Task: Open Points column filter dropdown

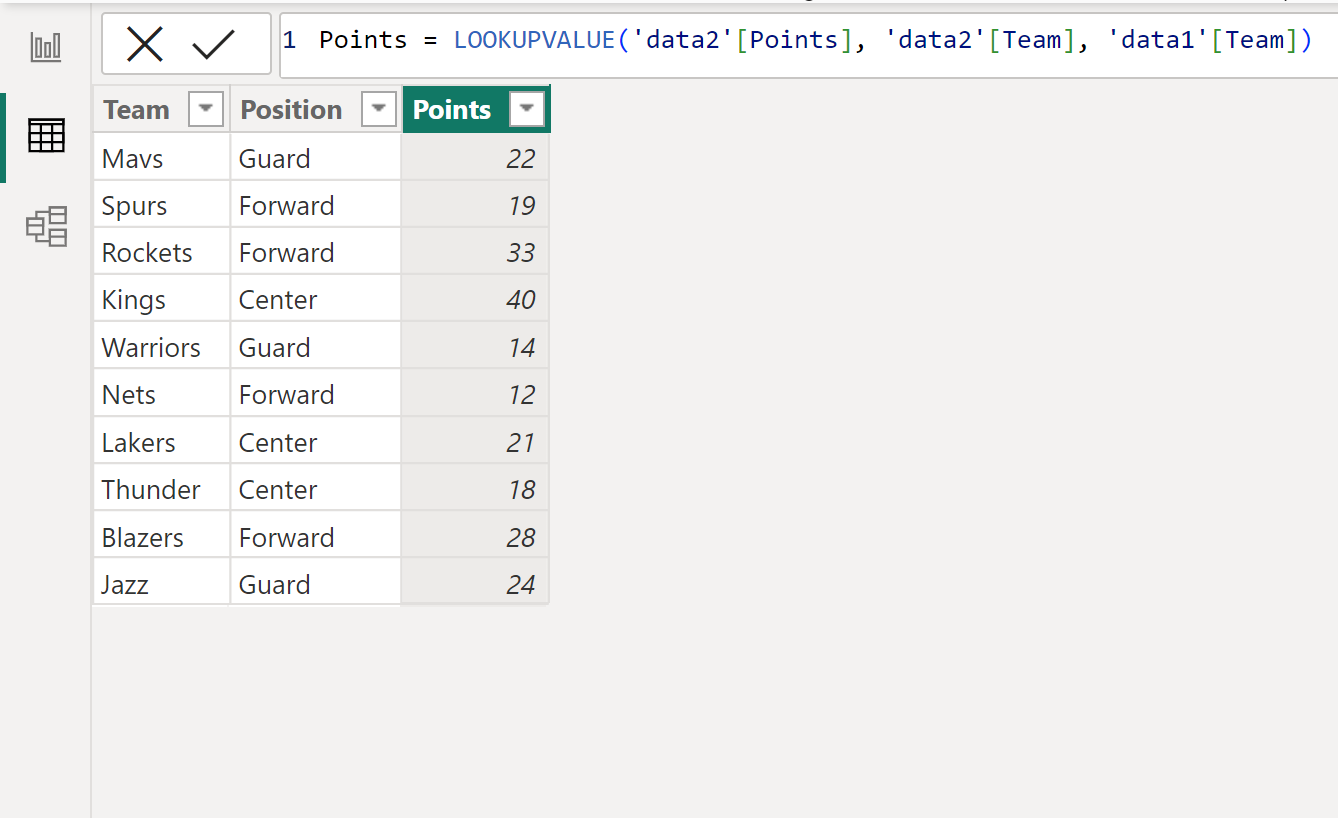Action: [x=527, y=109]
